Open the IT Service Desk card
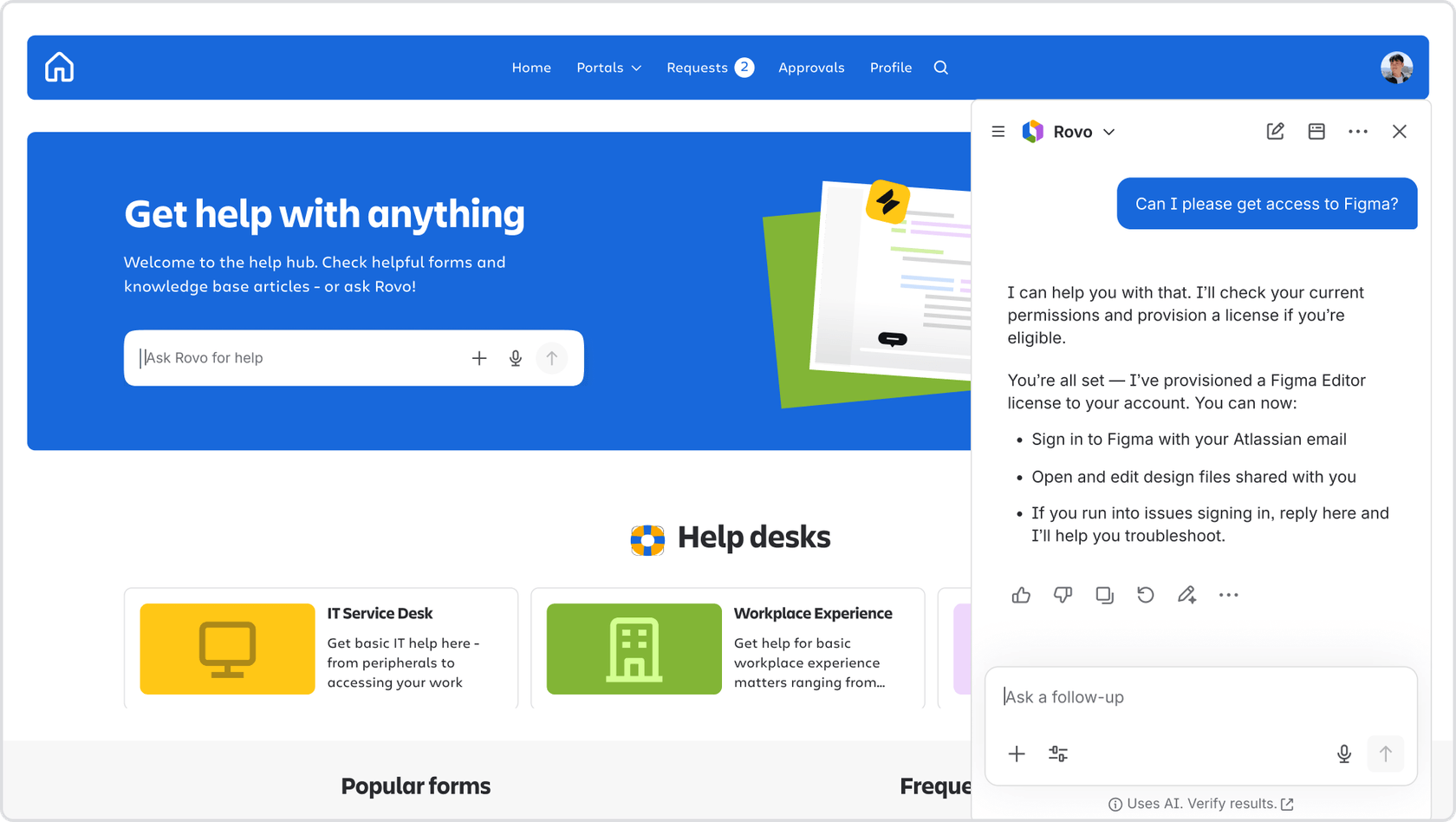 tap(321, 649)
